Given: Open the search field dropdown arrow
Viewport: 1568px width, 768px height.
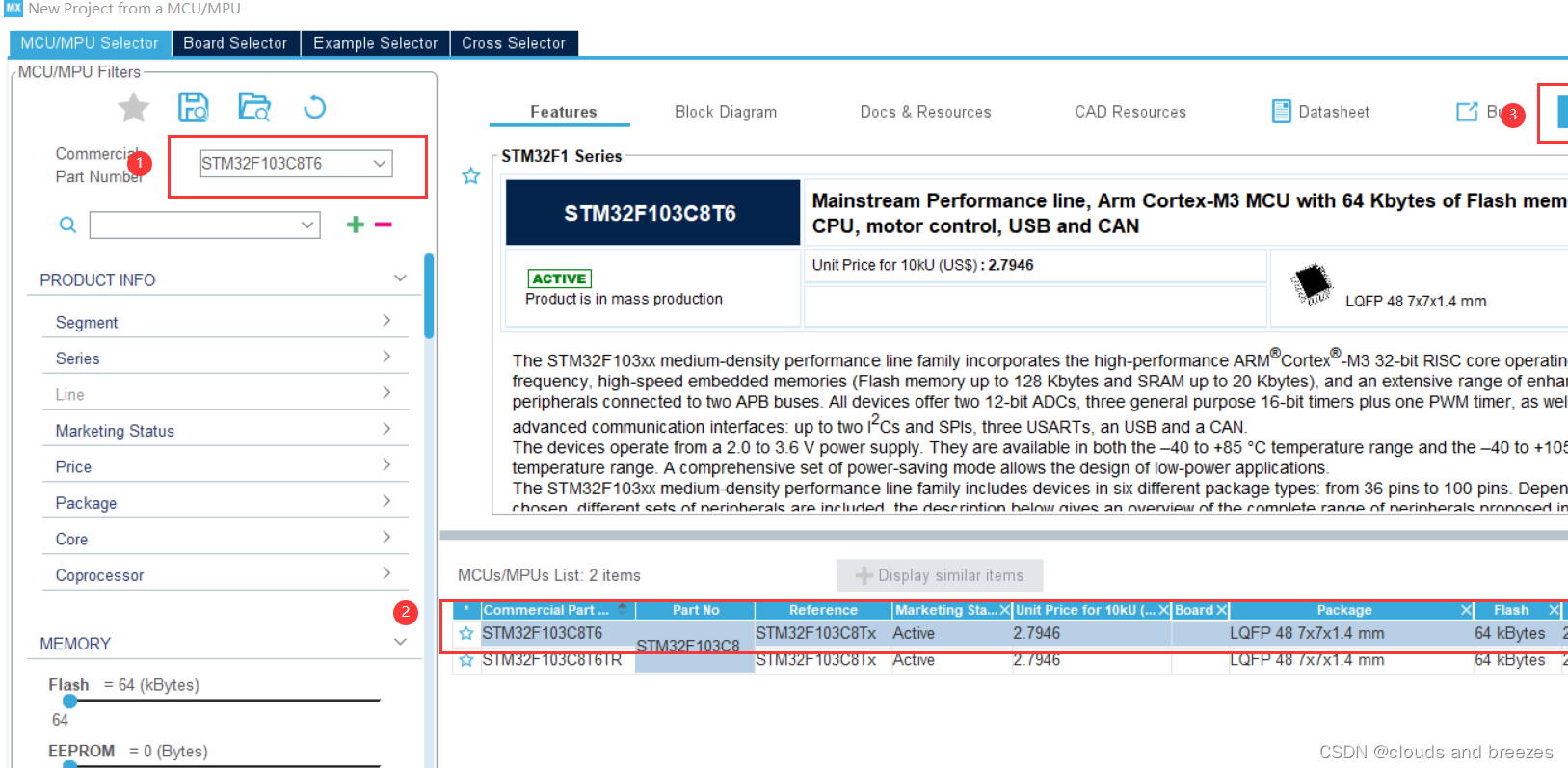Looking at the screenshot, I should pos(307,225).
